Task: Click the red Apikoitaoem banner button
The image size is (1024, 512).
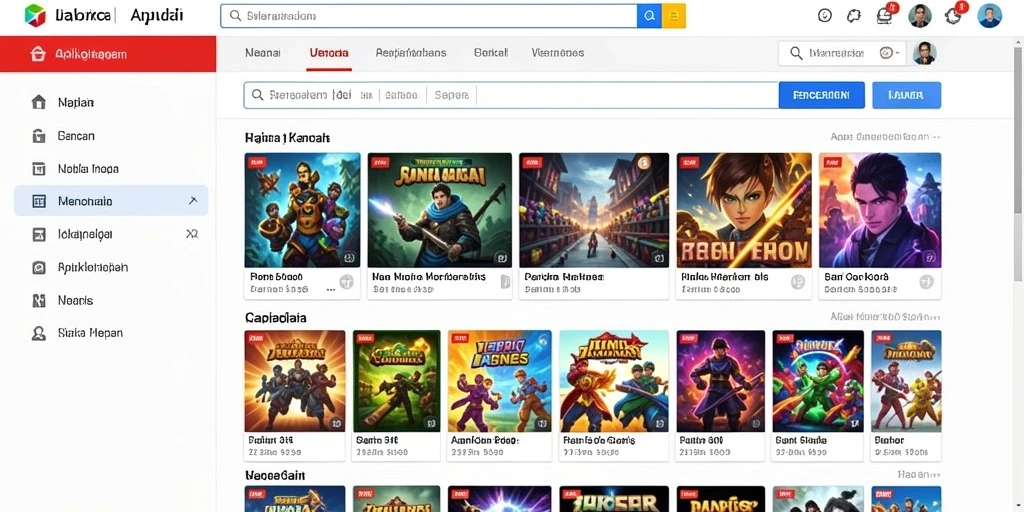Action: pyautogui.click(x=108, y=54)
